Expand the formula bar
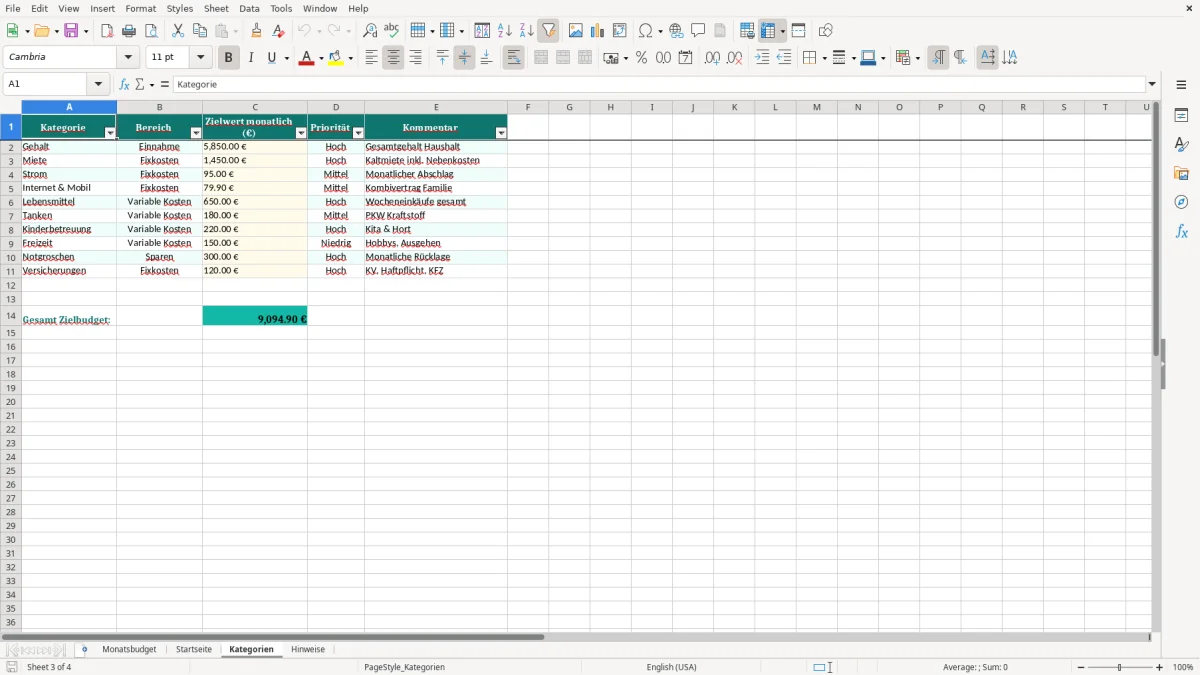Viewport: 1200px width, 675px height. click(1152, 85)
